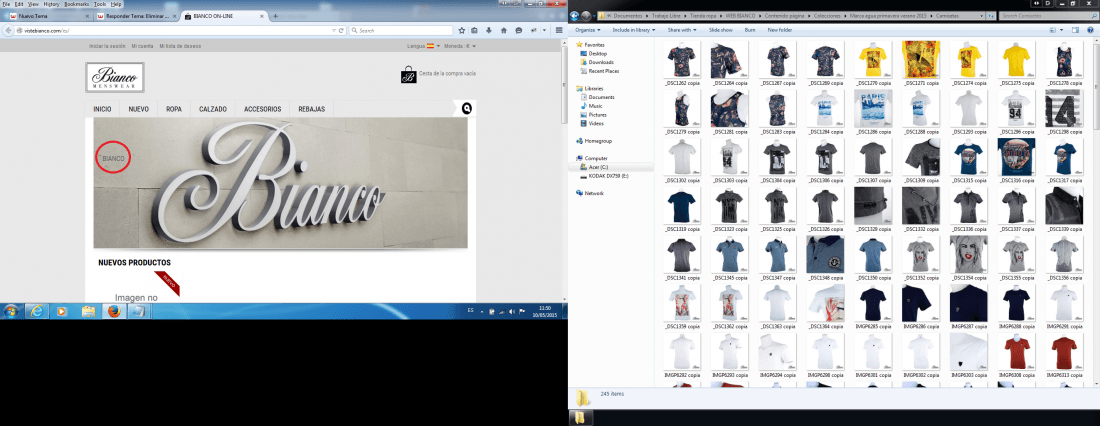Click the Firefox taskbar icon
The height and width of the screenshot is (426, 1100).
(x=114, y=311)
